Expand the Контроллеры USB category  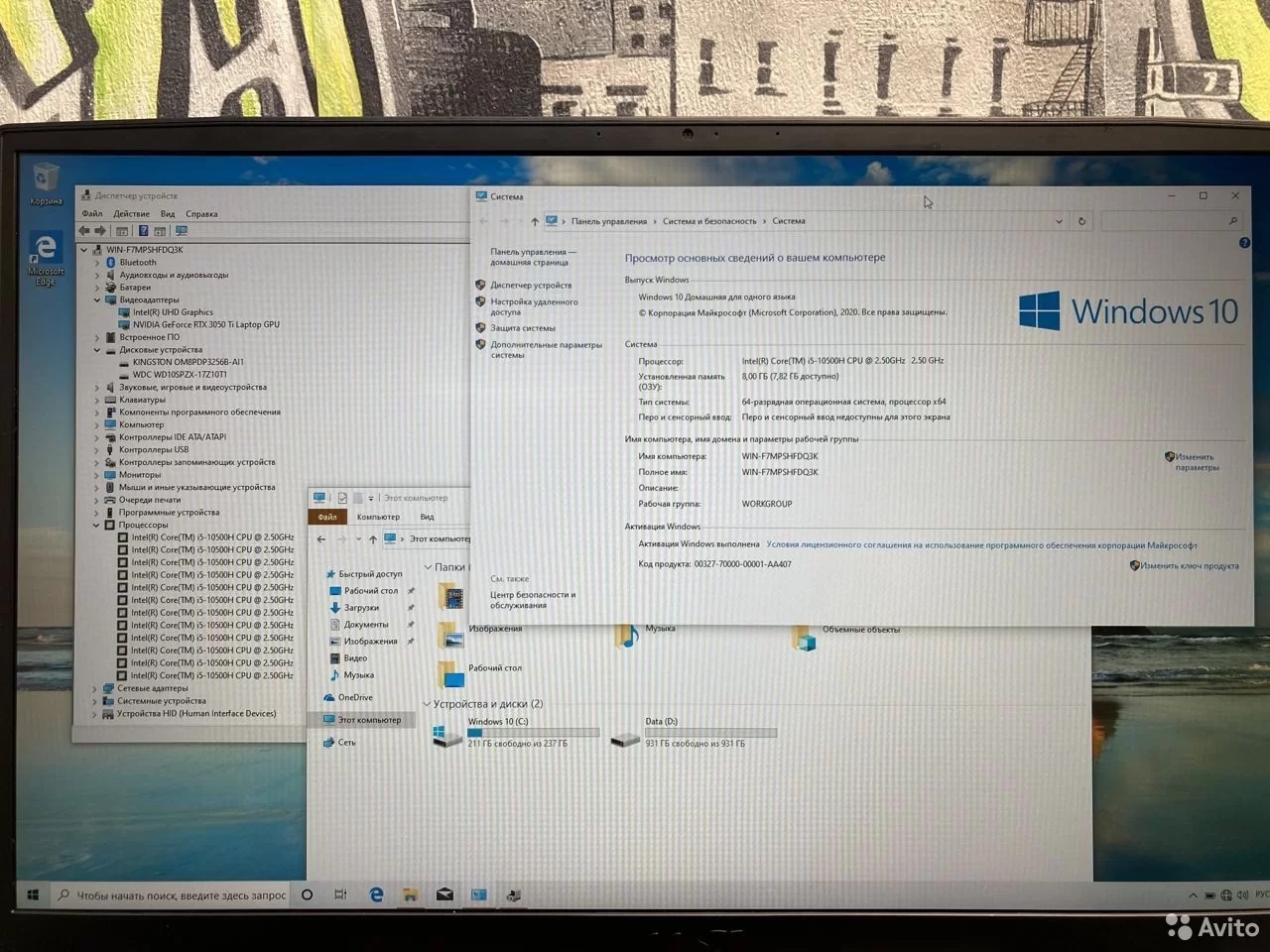(97, 449)
